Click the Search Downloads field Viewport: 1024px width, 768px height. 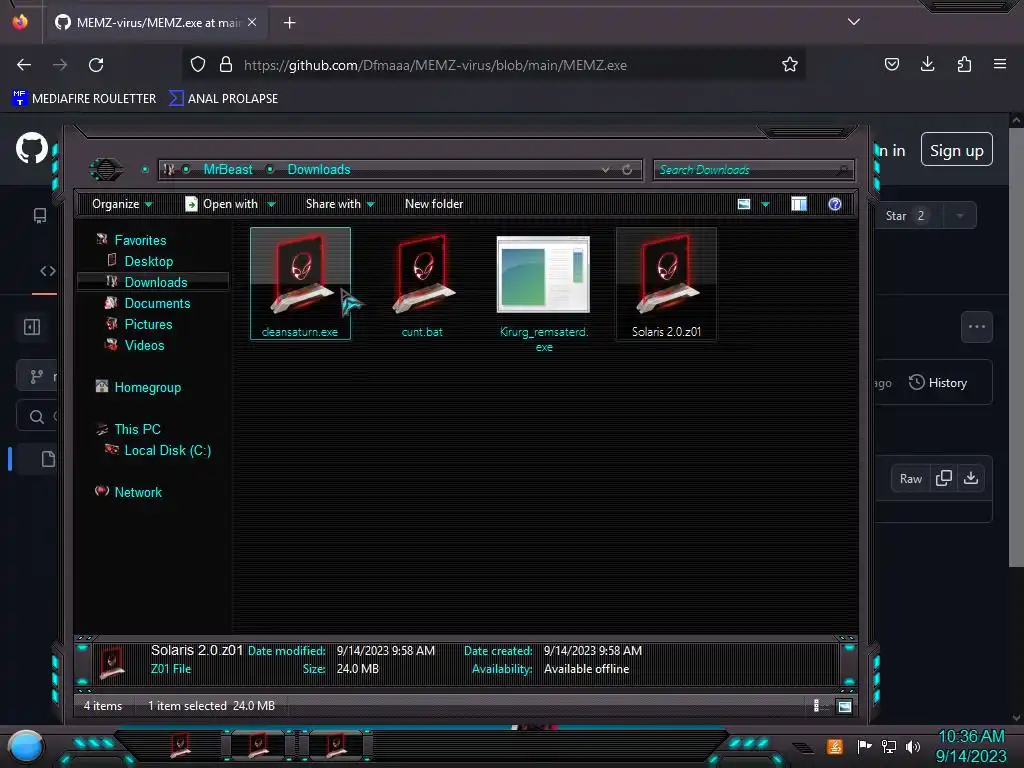coord(753,170)
